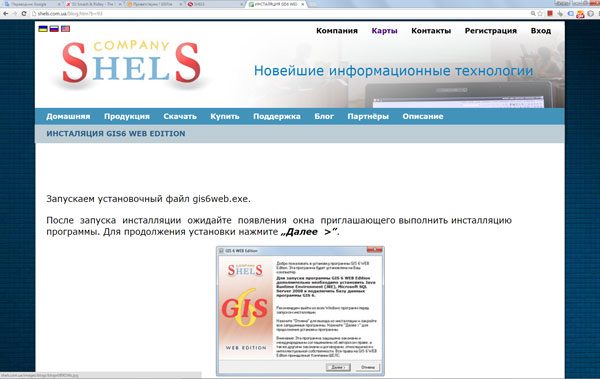Viewport: 600px width, 379px height.
Task: Click the zoom magnifier icon in address bar
Action: pos(533,13)
